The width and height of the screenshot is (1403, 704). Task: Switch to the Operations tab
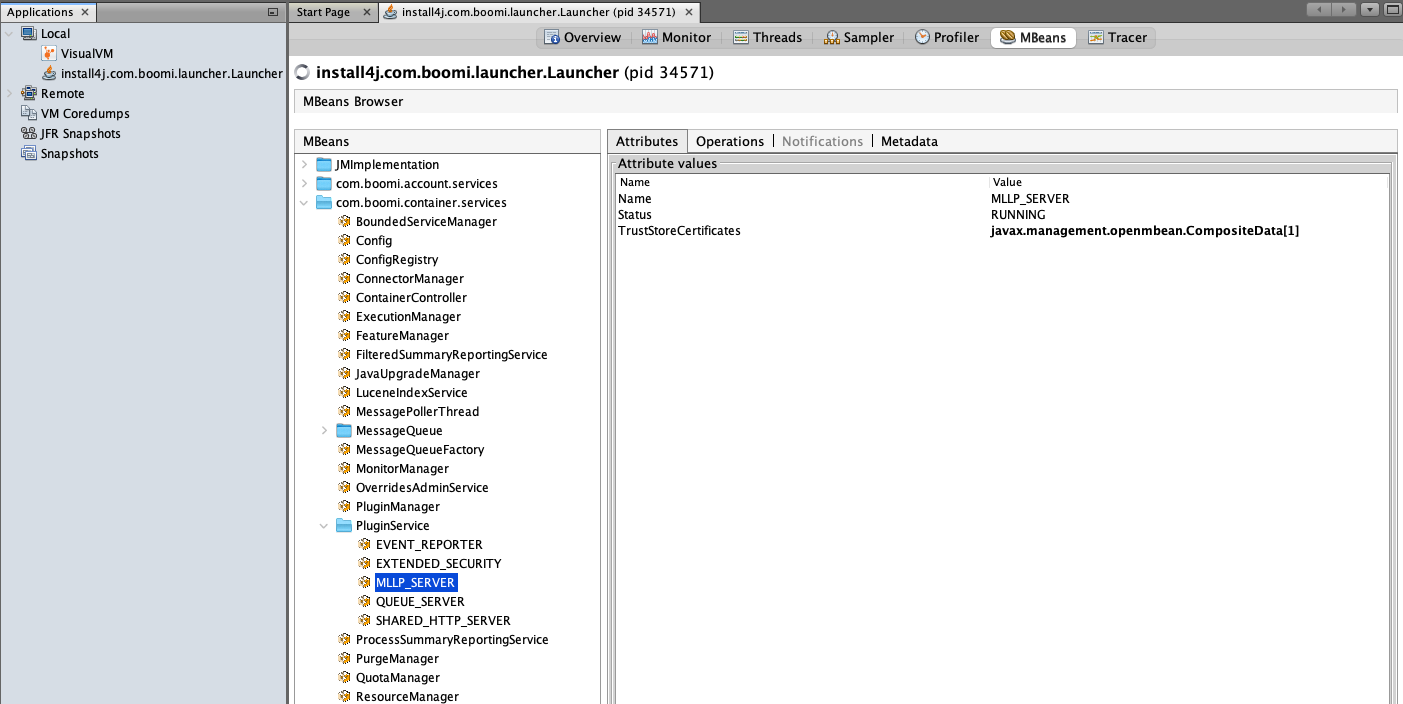point(730,141)
